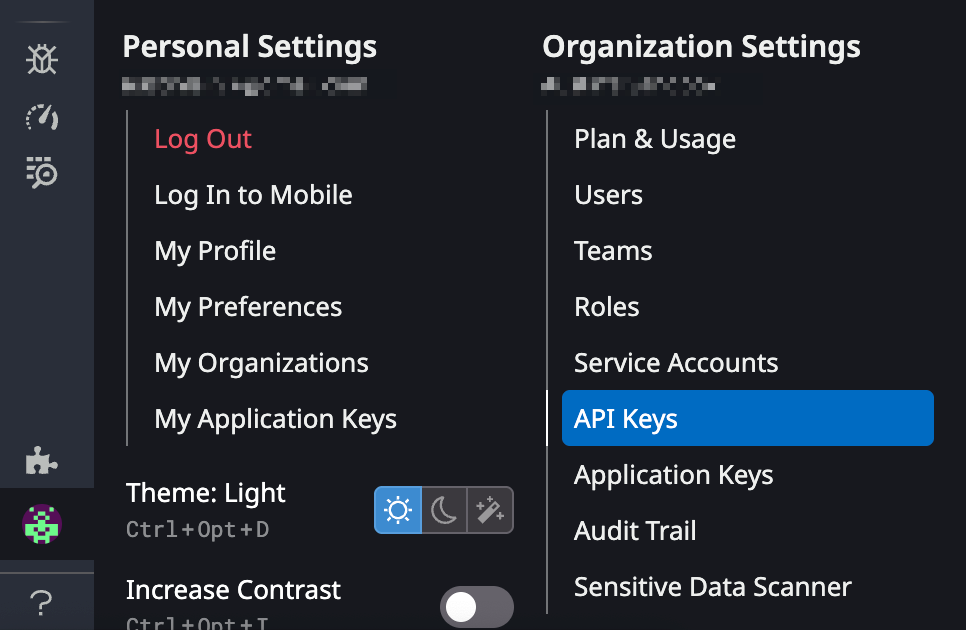Open My Profile
The width and height of the screenshot is (966, 630).
tap(215, 251)
